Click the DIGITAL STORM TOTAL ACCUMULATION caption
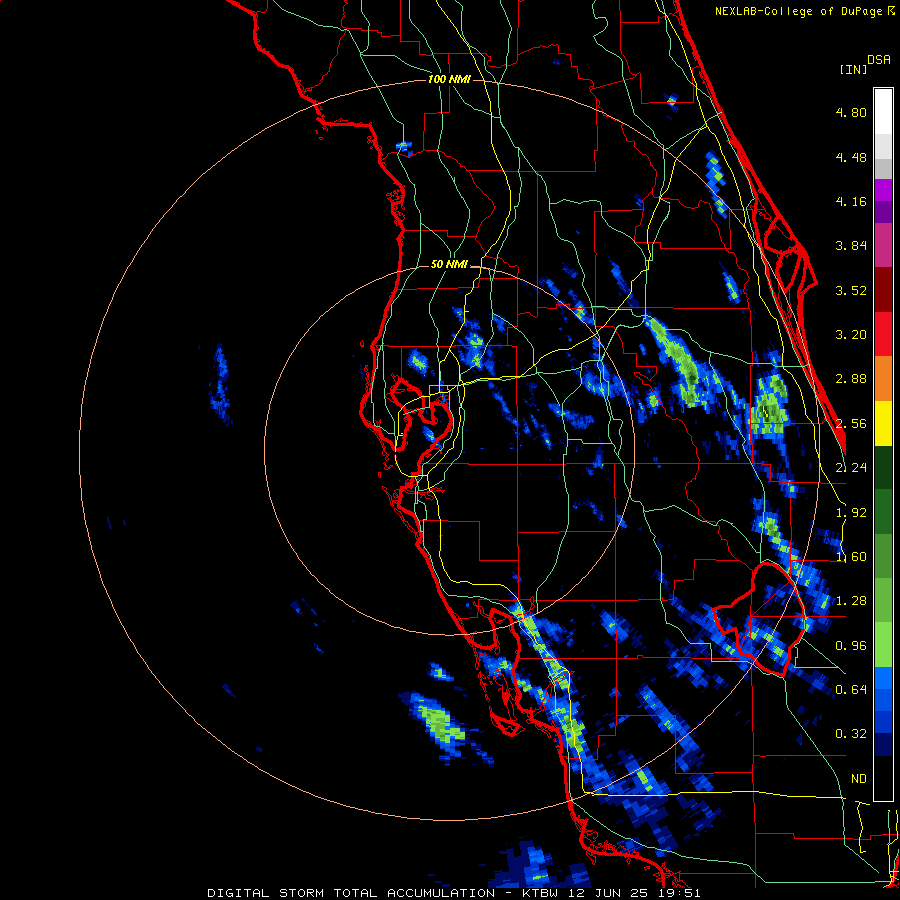The width and height of the screenshot is (900, 900). click(x=351, y=893)
